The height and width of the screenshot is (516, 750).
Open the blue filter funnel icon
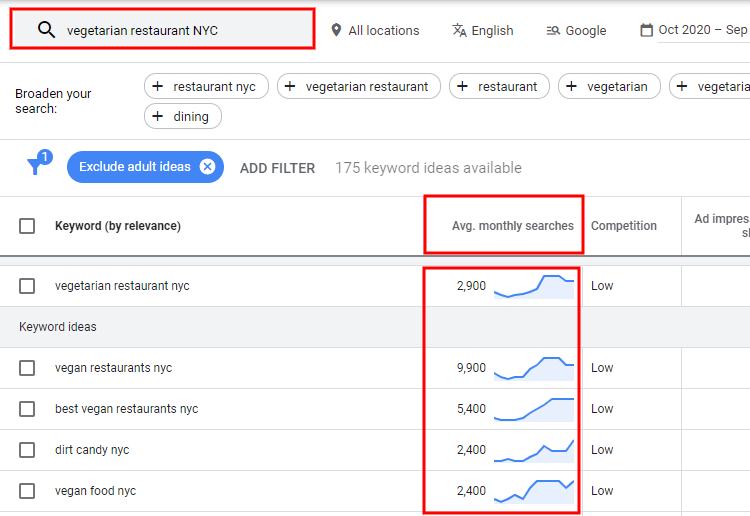[39, 163]
